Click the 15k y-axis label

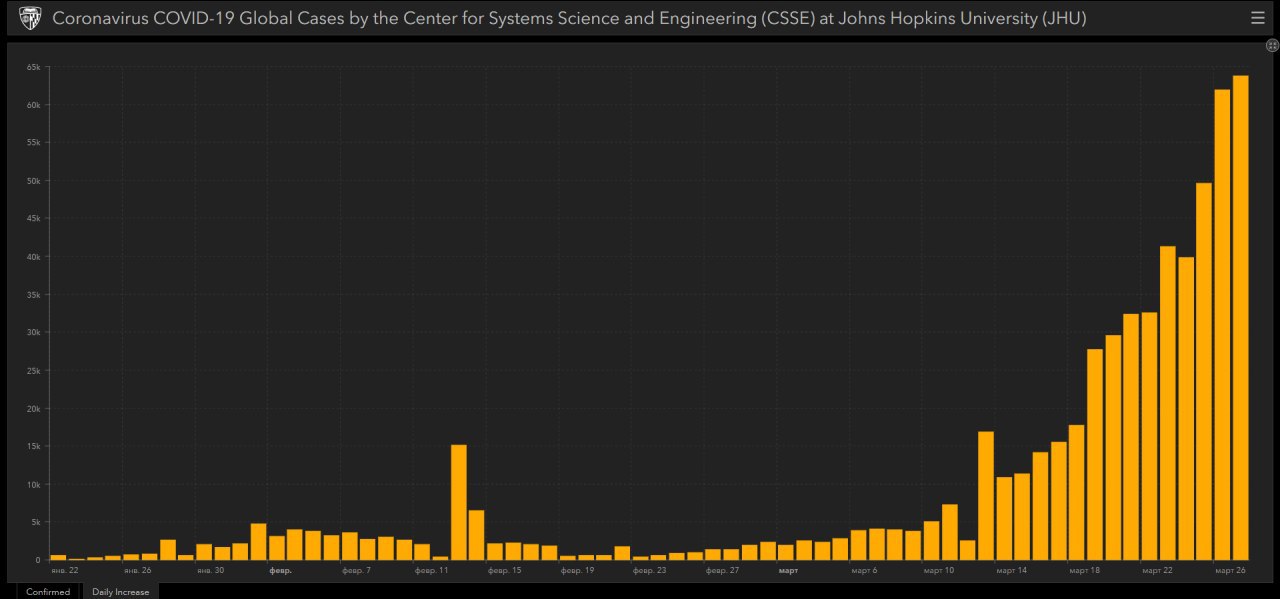pos(33,446)
